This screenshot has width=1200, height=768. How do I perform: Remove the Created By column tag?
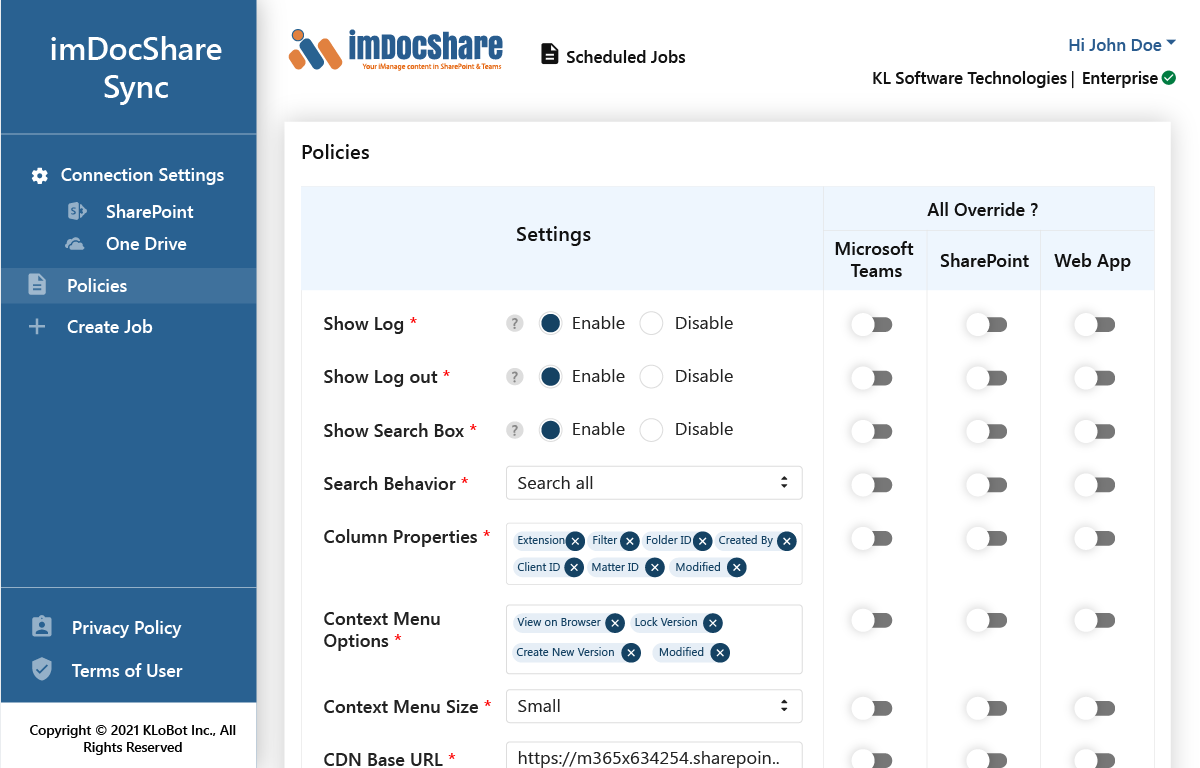pos(787,541)
